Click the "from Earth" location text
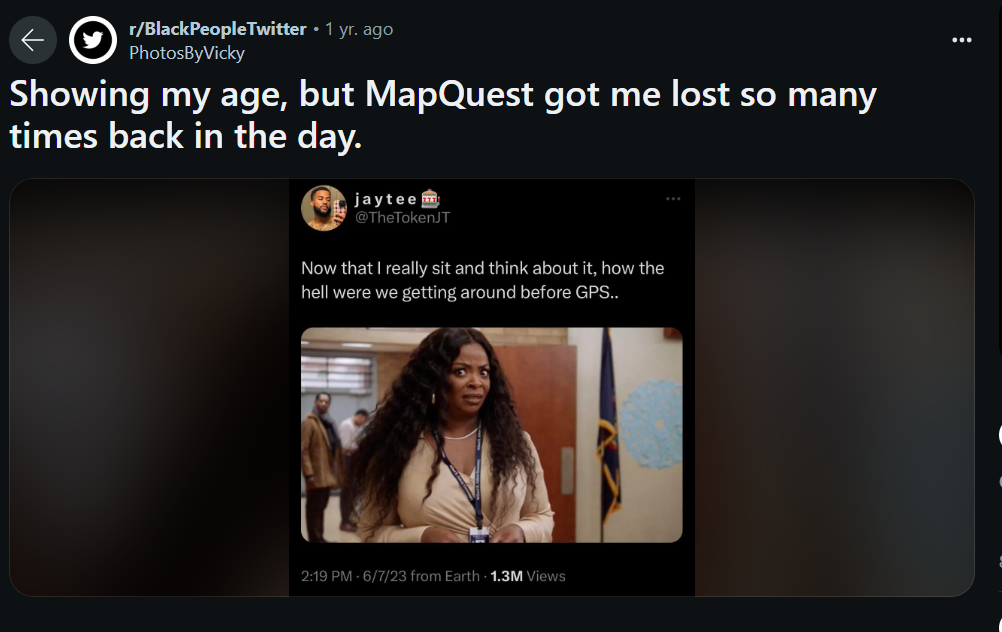1002x632 pixels. click(445, 576)
